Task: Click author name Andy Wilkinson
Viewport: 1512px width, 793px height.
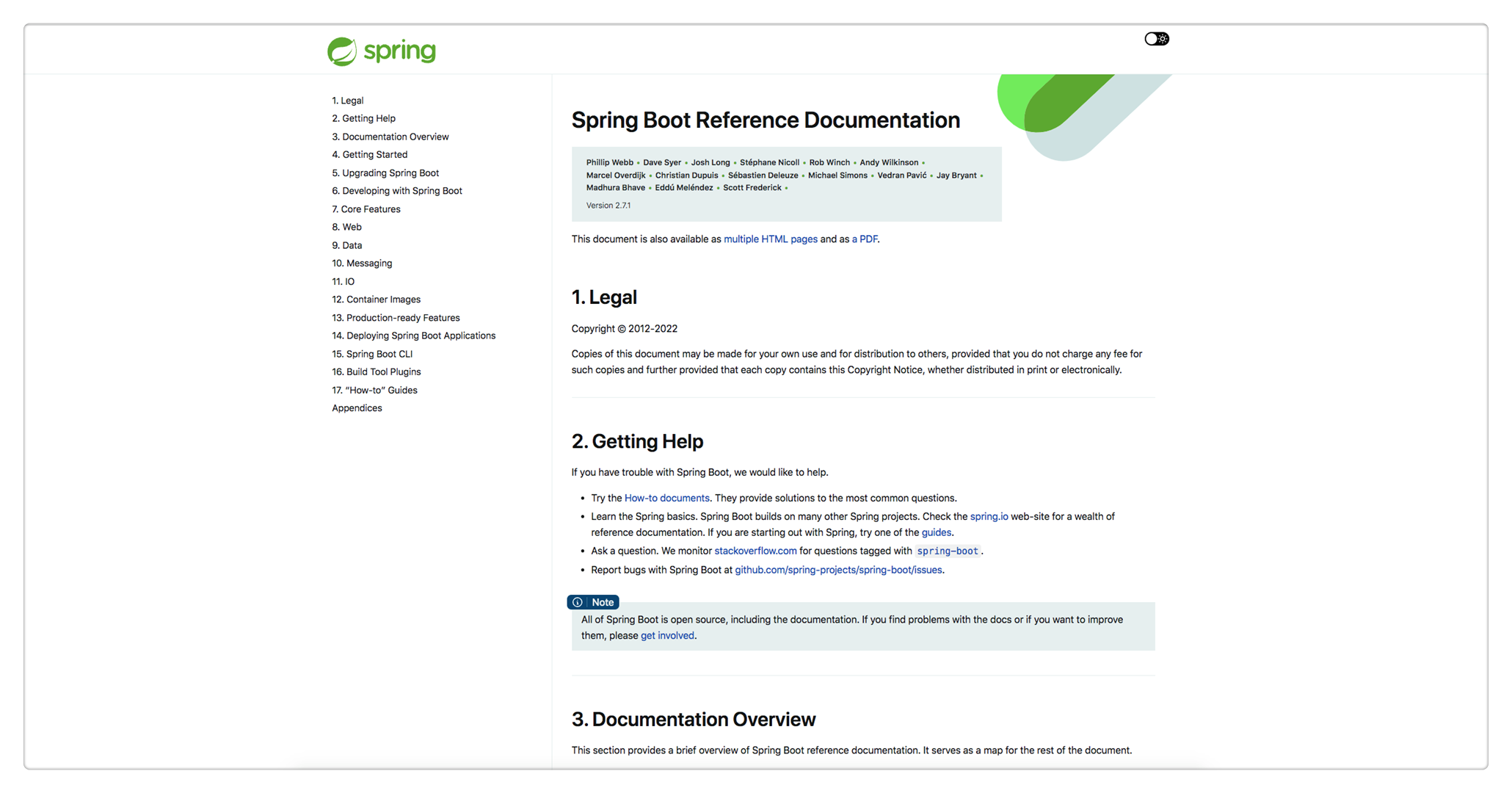Action: [x=889, y=163]
